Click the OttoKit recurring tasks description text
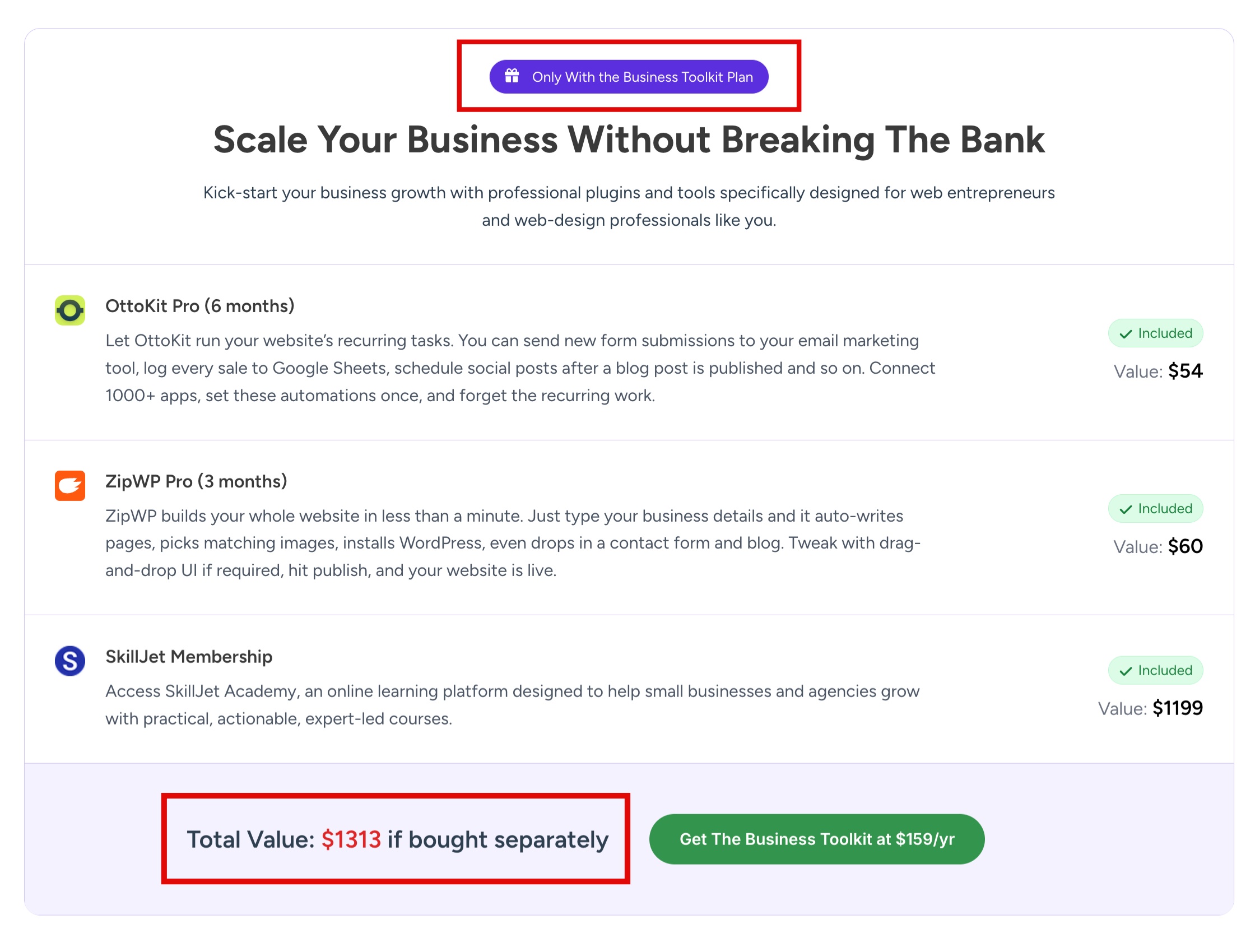1255x952 pixels. click(x=520, y=368)
